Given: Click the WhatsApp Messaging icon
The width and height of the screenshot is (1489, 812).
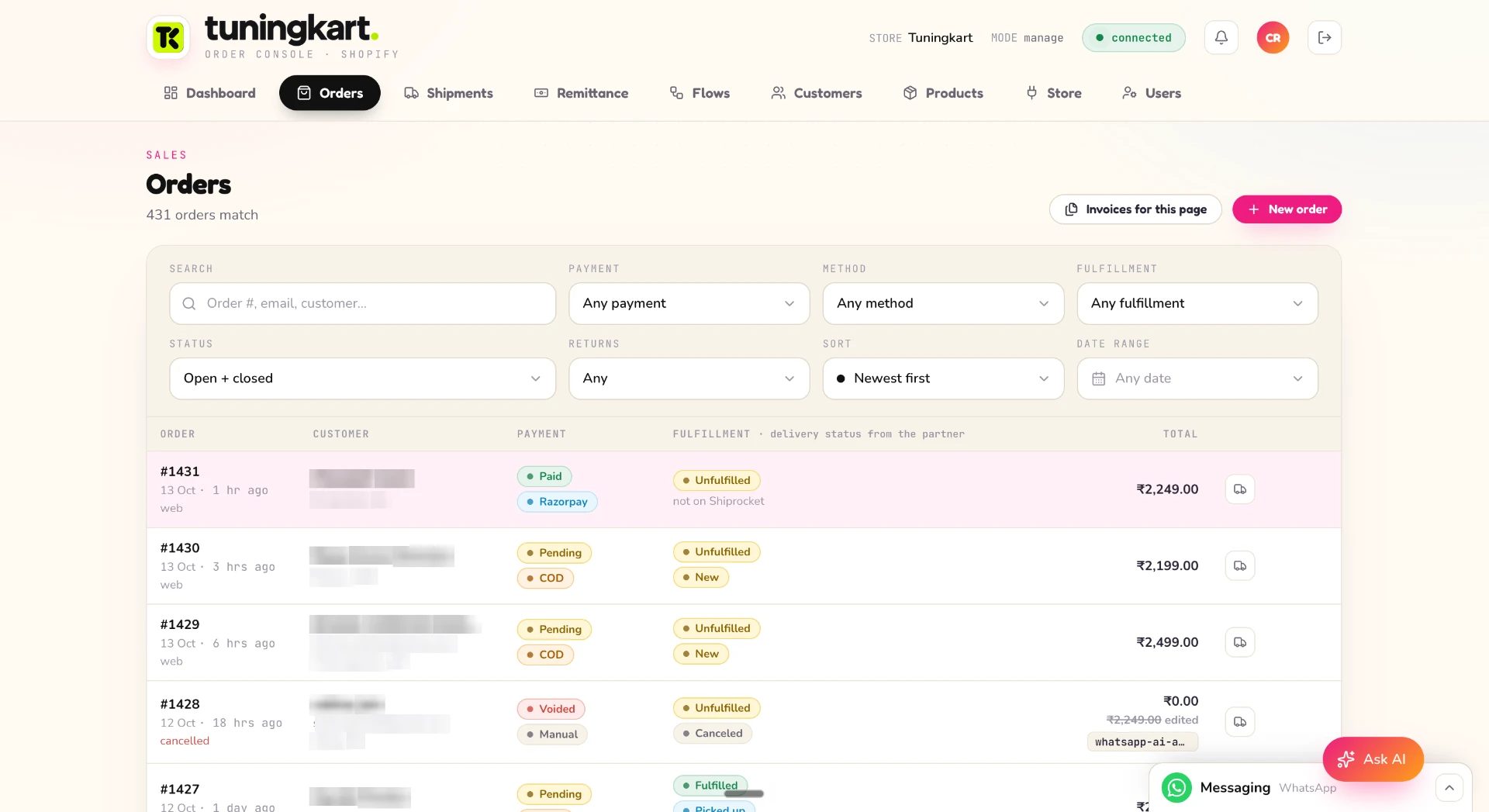Looking at the screenshot, I should click(1176, 788).
